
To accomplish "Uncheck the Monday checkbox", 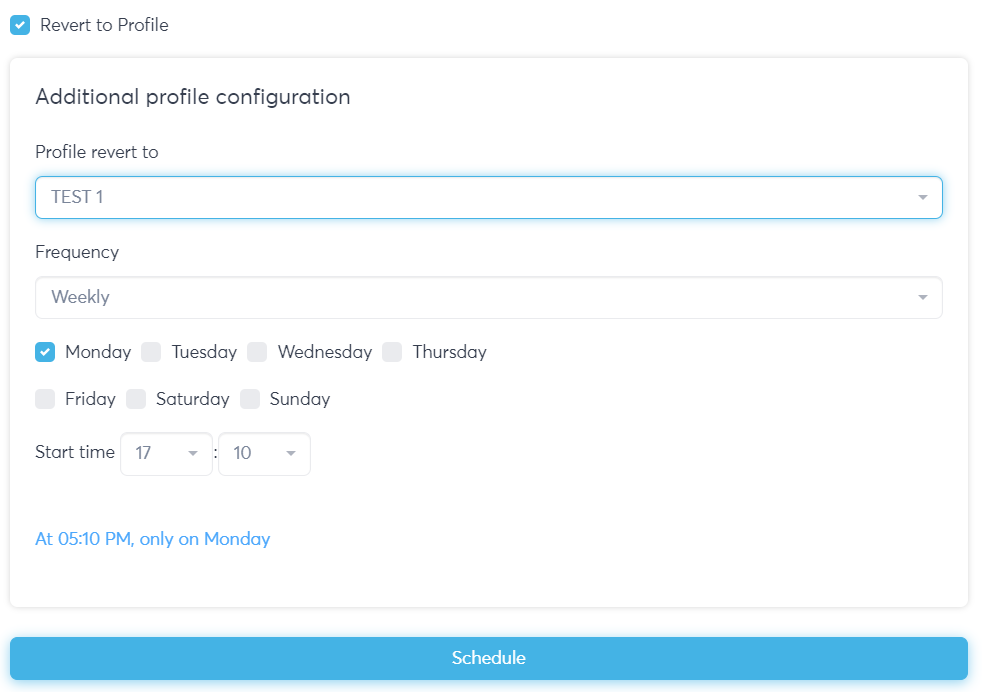I will pyautogui.click(x=45, y=352).
